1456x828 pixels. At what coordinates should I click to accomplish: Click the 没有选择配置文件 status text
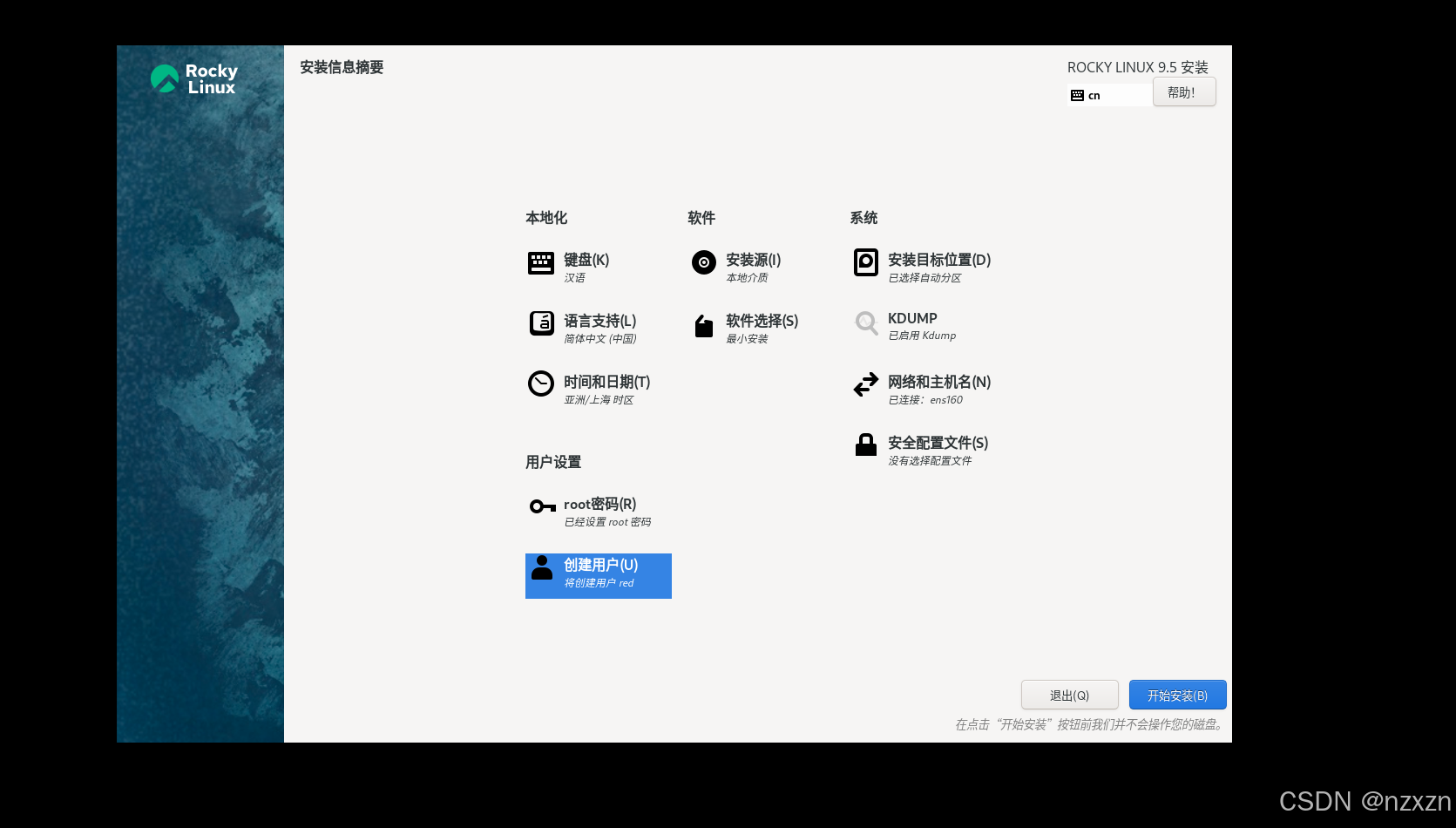pos(930,461)
